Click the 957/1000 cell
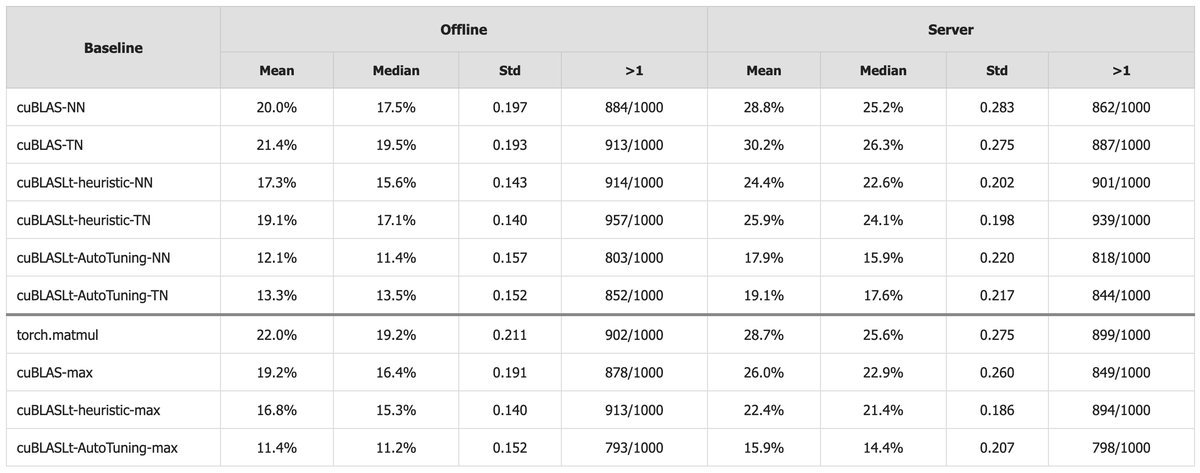The height and width of the screenshot is (473, 1200). coord(634,221)
